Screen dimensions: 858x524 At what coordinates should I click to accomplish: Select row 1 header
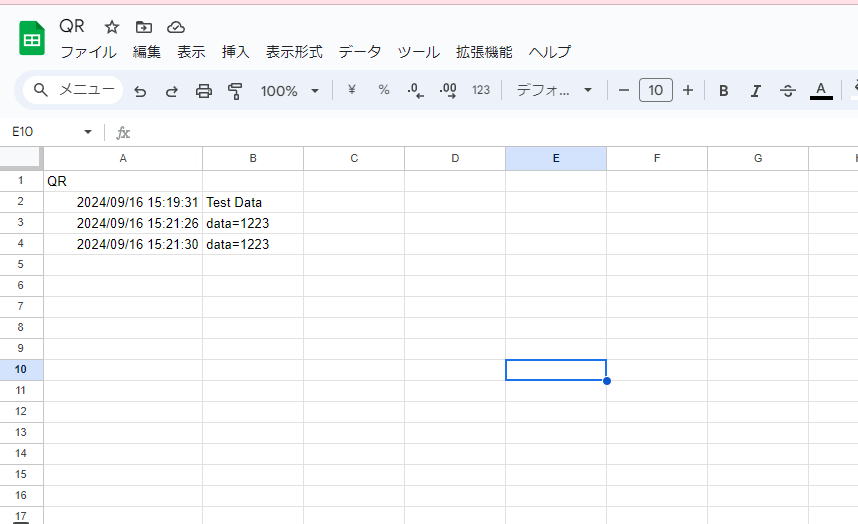coord(21,181)
